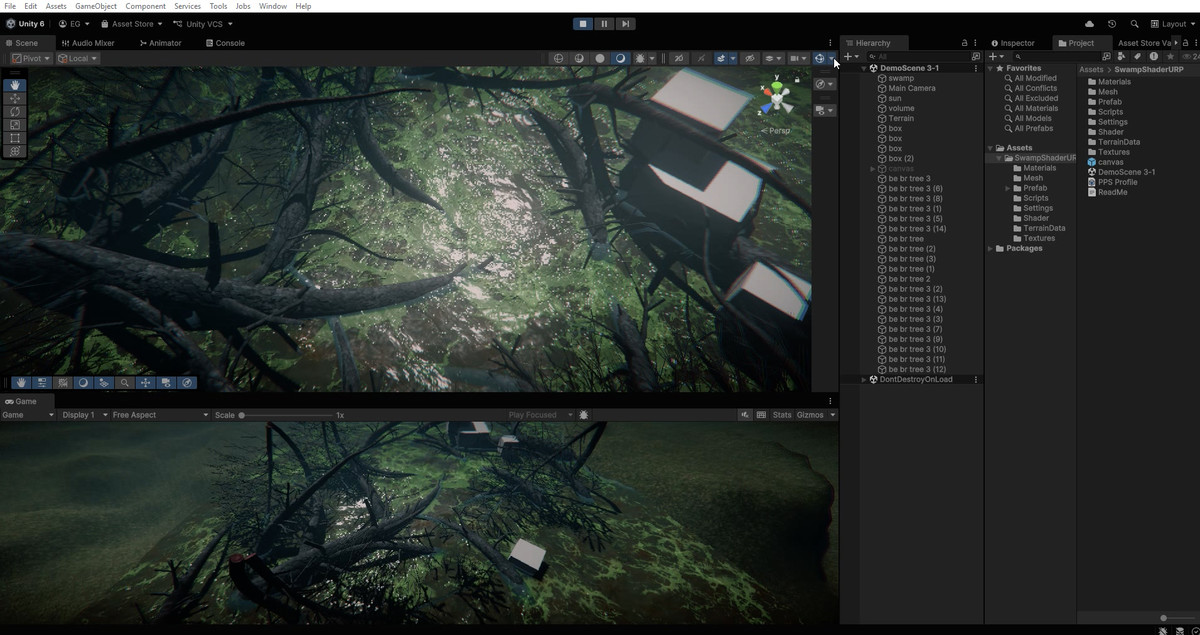Open the Unity cloud icon
Viewport: 1200px width, 635px height.
pyautogui.click(x=1090, y=24)
